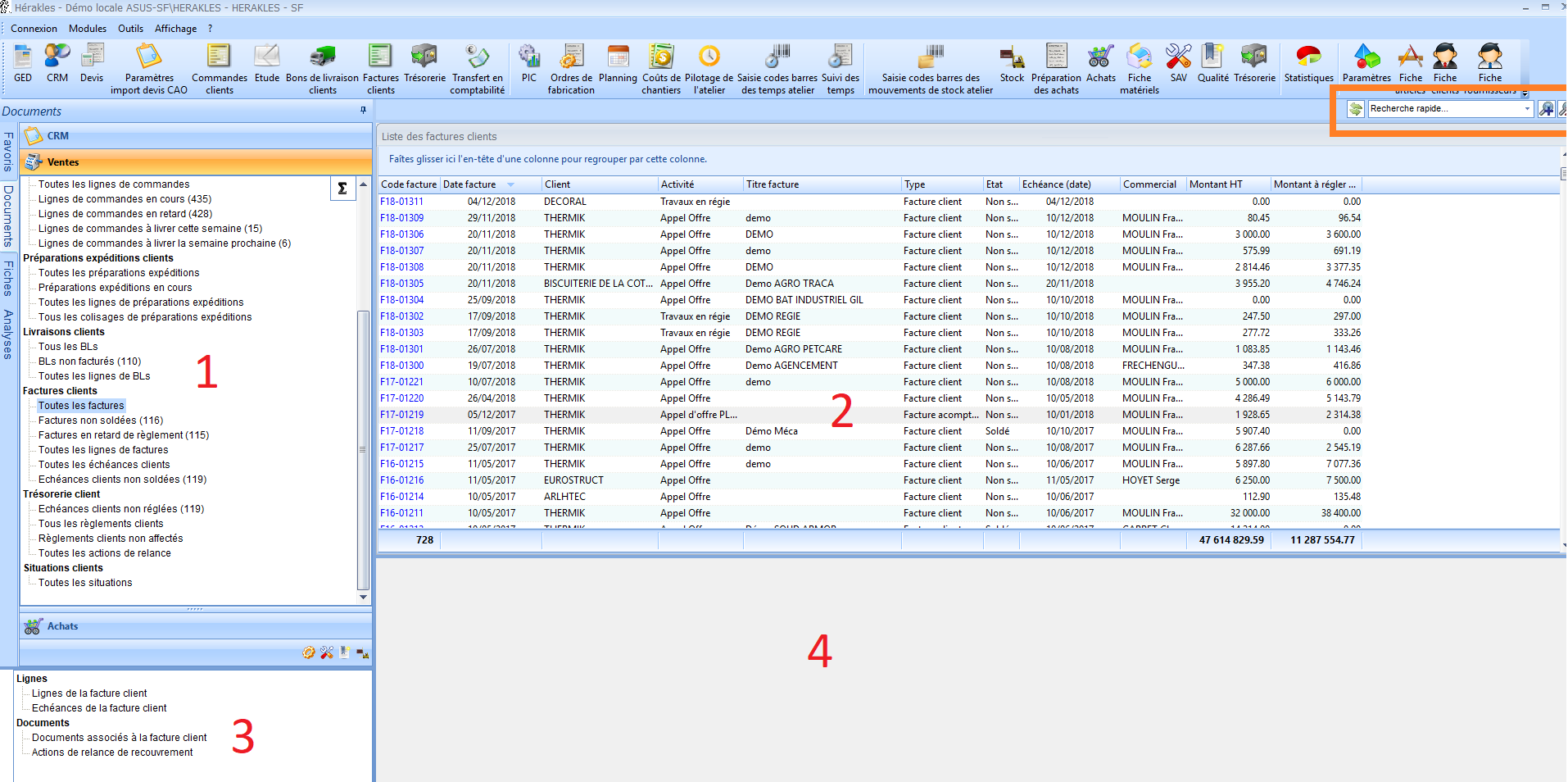Open the Recherche rapide dropdown arrow
This screenshot has width=1568, height=782.
(x=1527, y=109)
